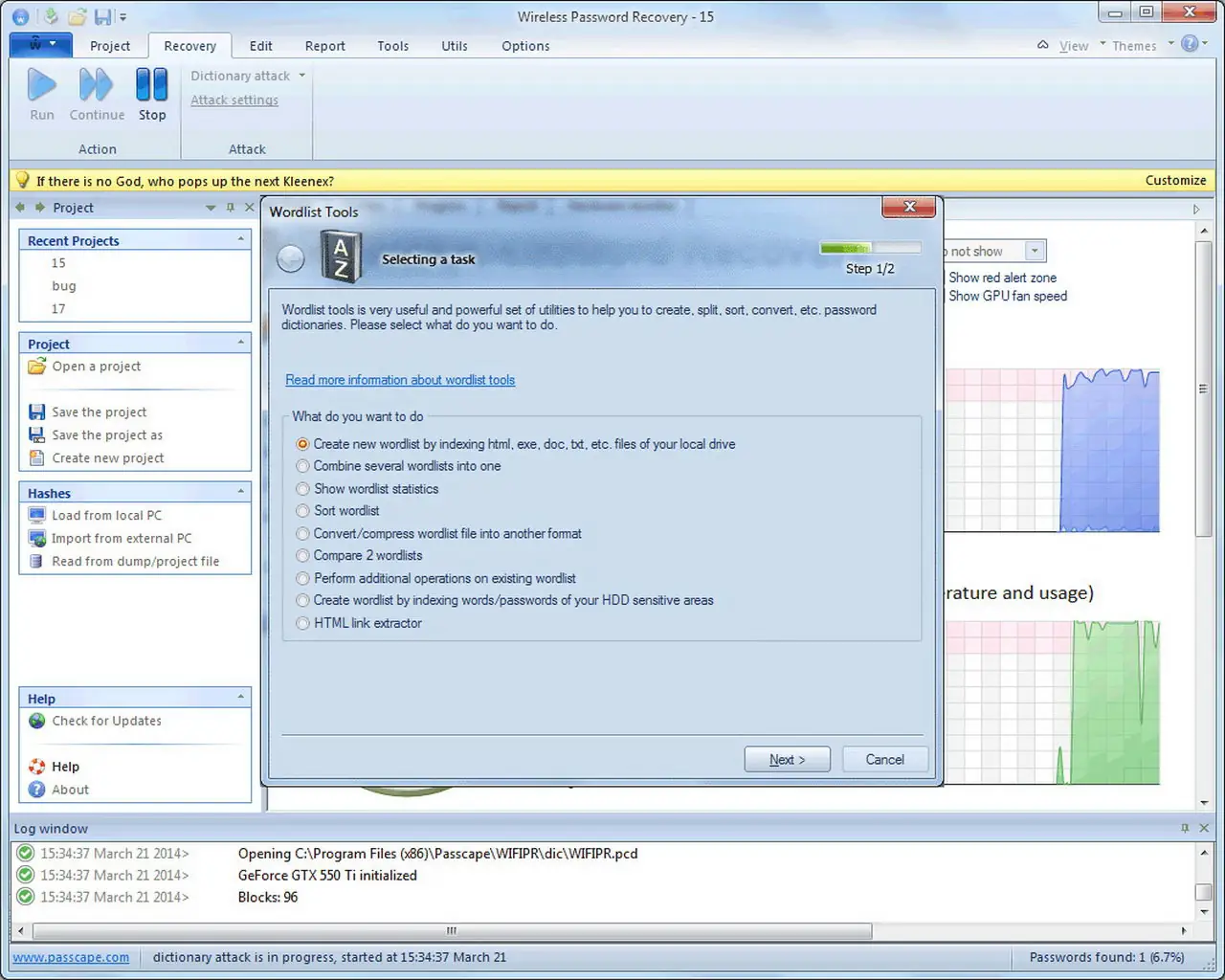Screen dimensions: 1225x980
Task: Collapse the Hashes section
Action: click(x=240, y=492)
